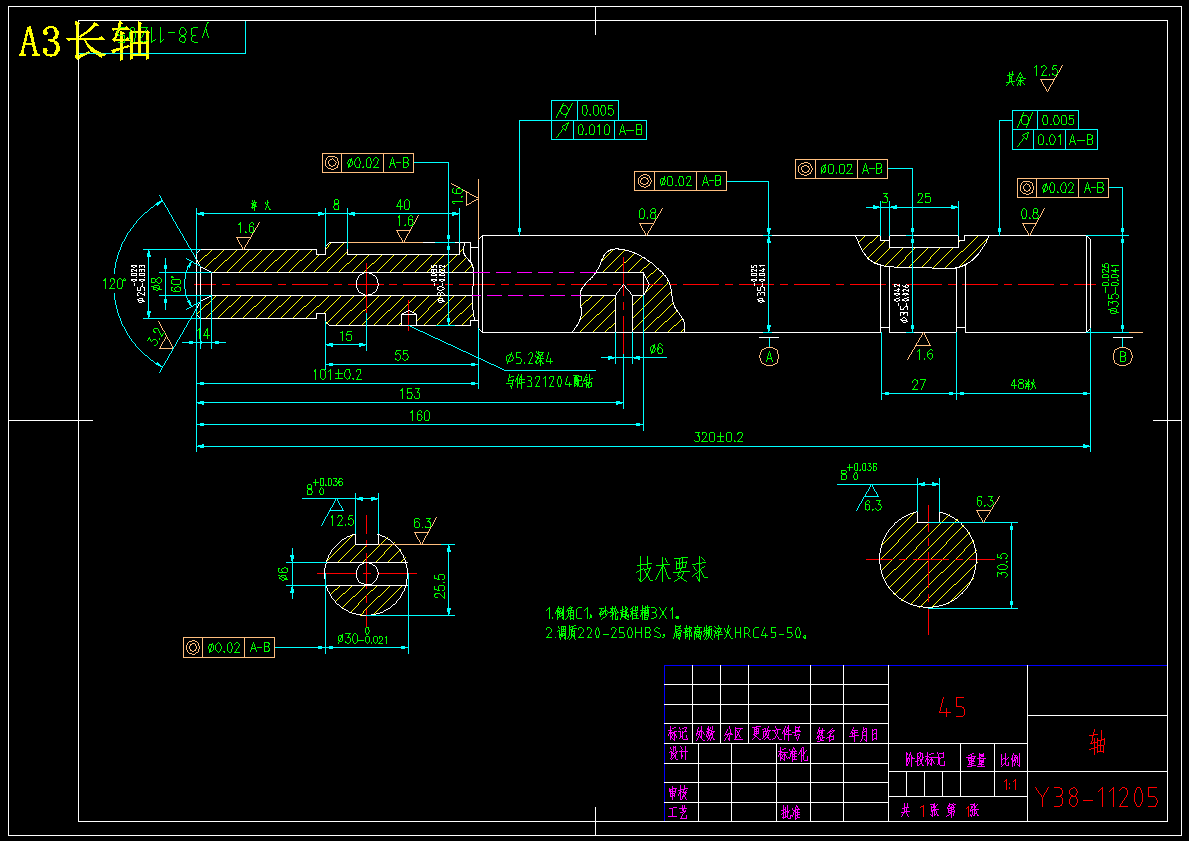Screen dimensions: 1189x841
Task: Select the "153" length dimension
Action: point(409,394)
